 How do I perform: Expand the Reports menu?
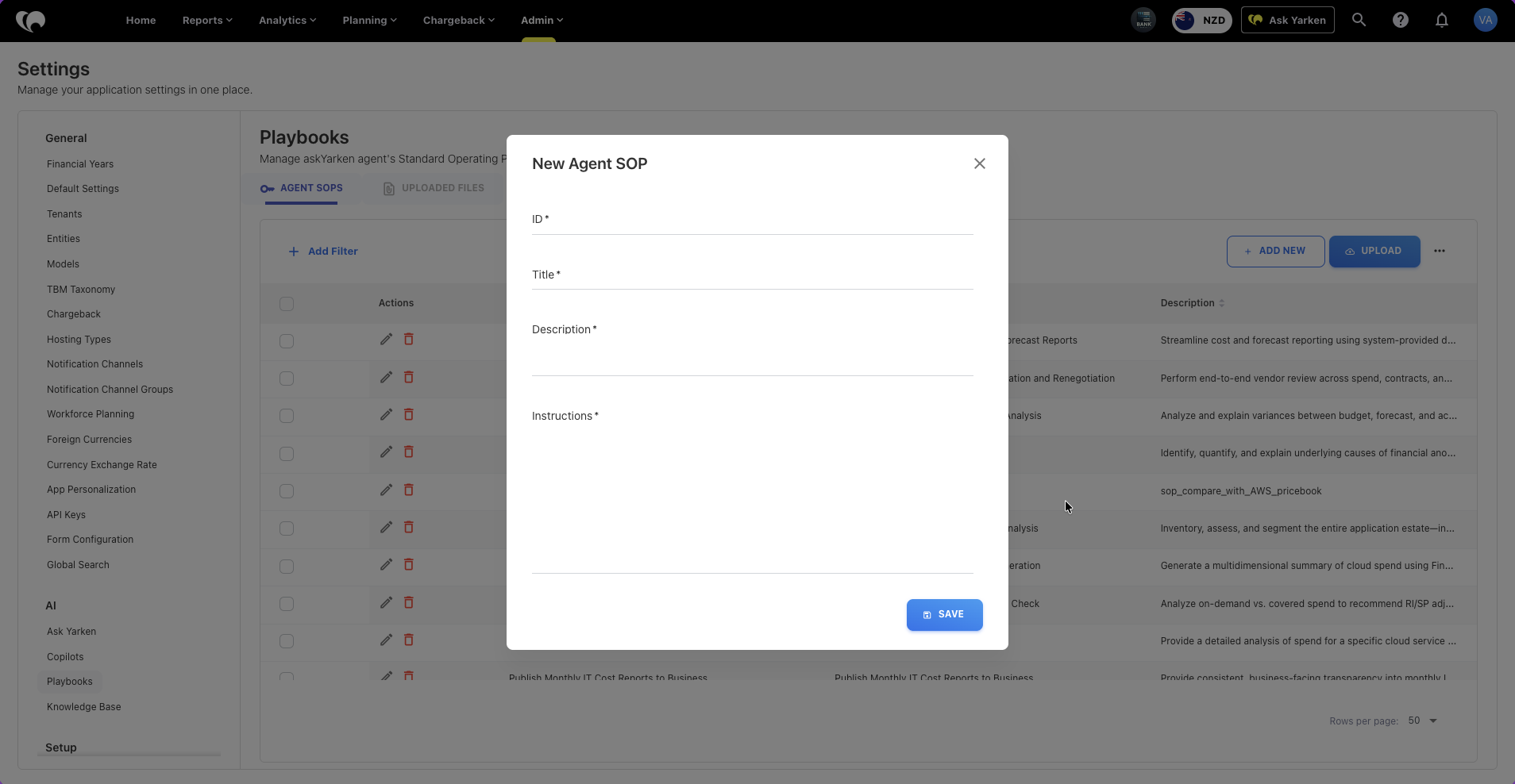point(207,20)
